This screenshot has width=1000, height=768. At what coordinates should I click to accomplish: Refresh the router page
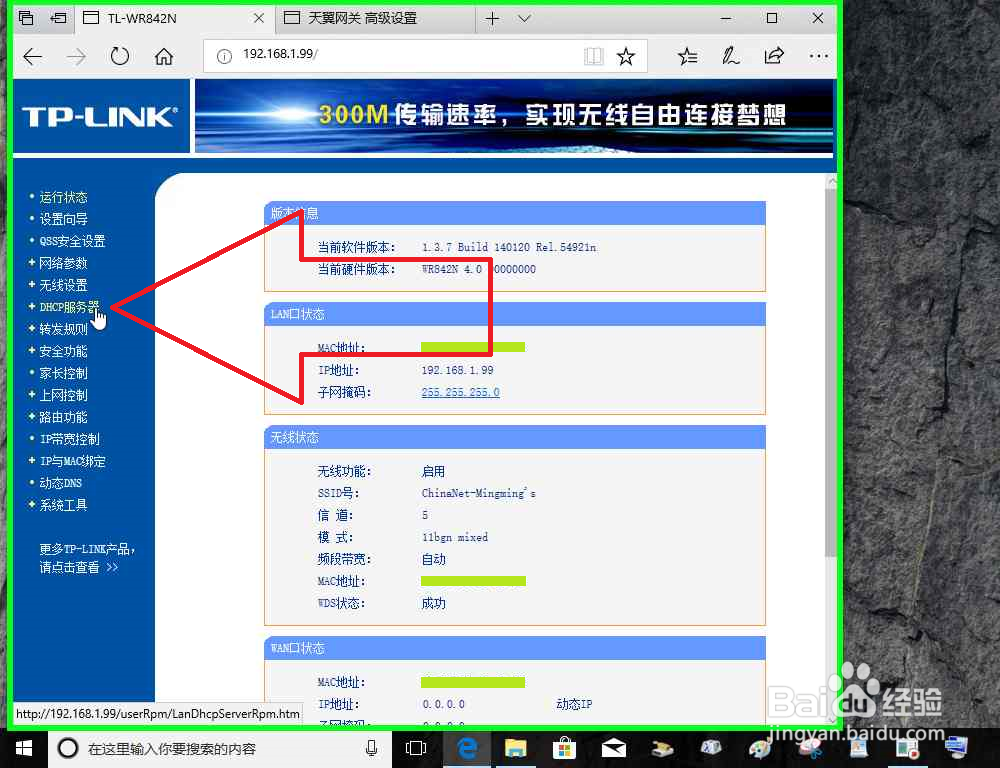pyautogui.click(x=120, y=57)
